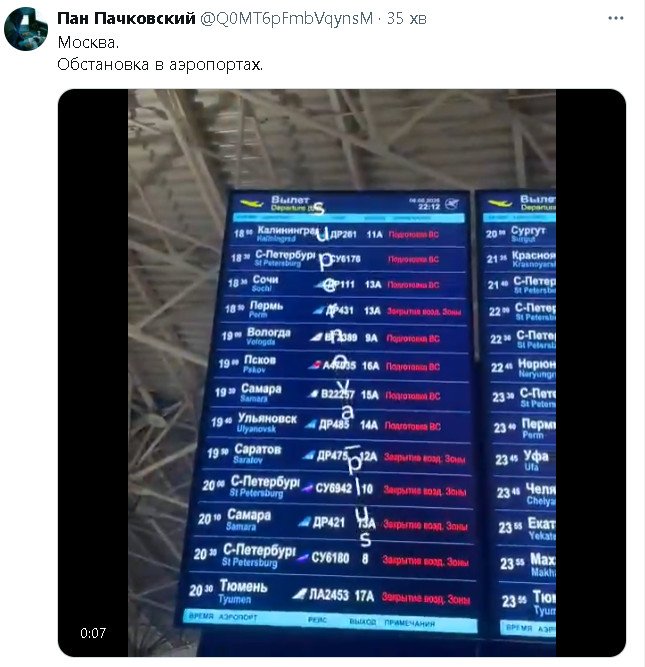Click the Москва line of the tweet
Screen dimensions: 645x667
tap(88, 42)
